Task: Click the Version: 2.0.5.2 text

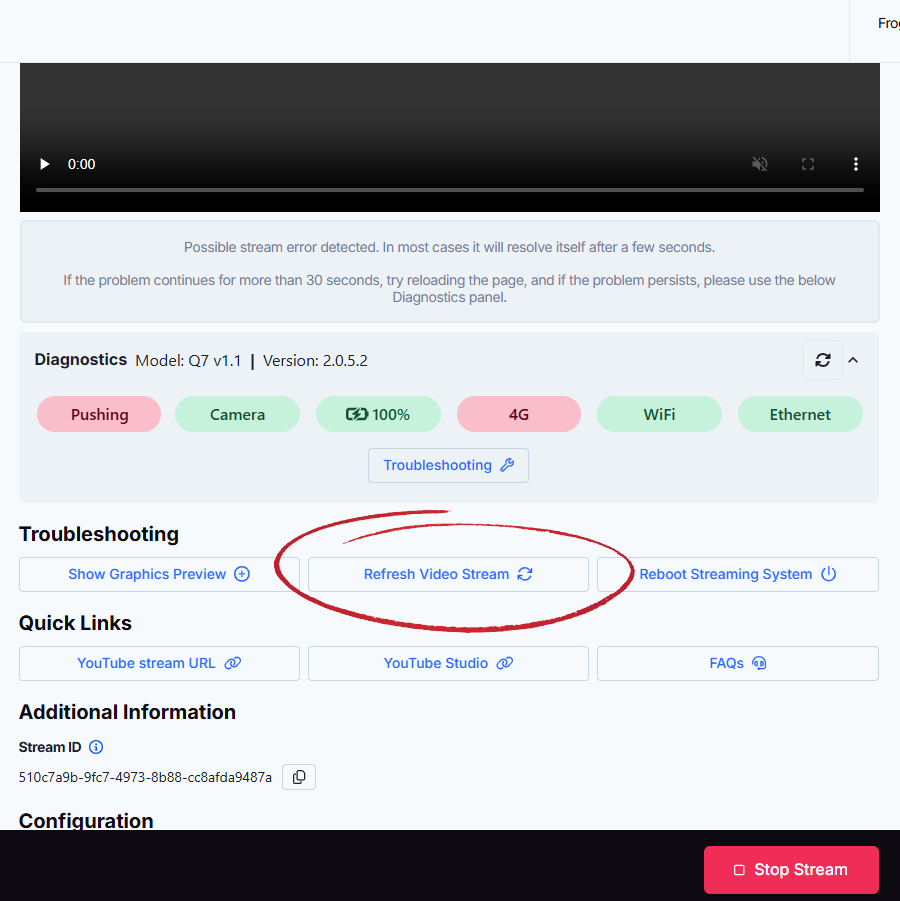Action: tap(315, 361)
